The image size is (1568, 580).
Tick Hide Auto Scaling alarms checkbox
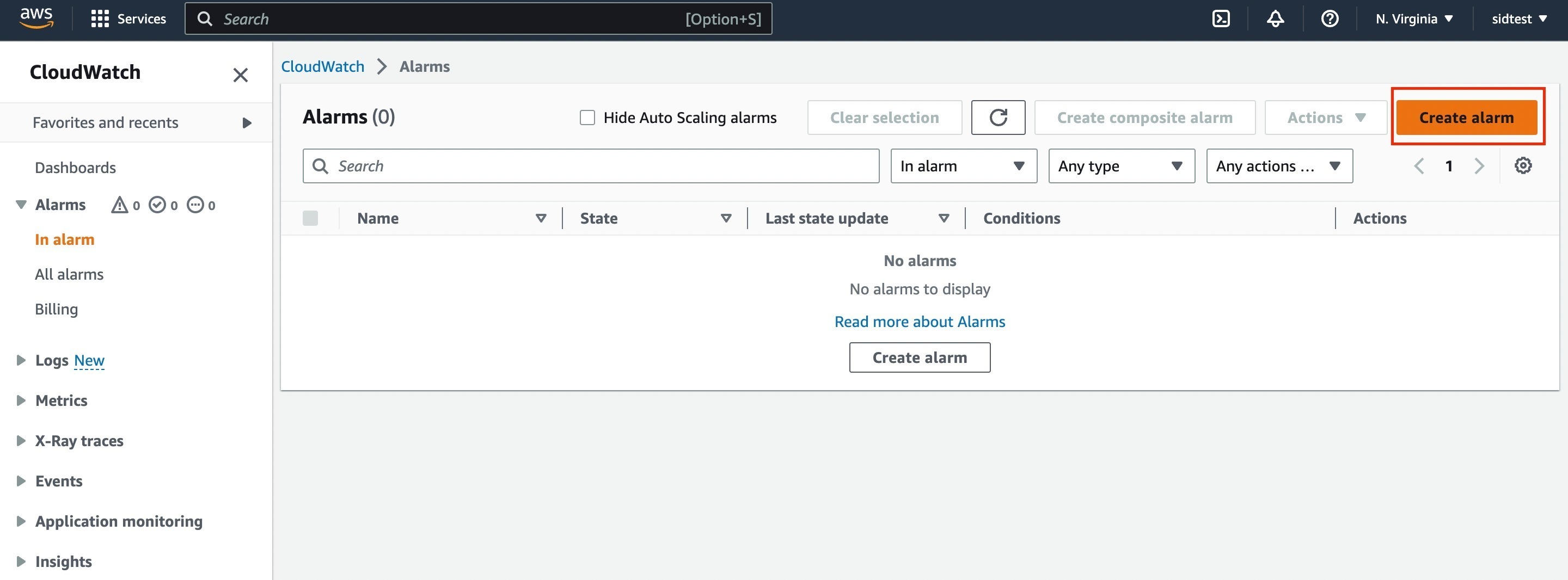(587, 118)
